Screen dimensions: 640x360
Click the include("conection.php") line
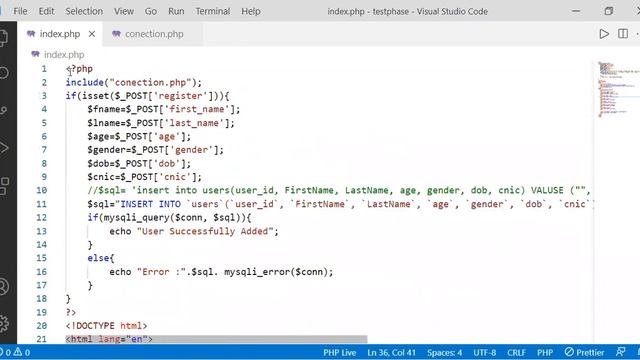[x=133, y=82]
